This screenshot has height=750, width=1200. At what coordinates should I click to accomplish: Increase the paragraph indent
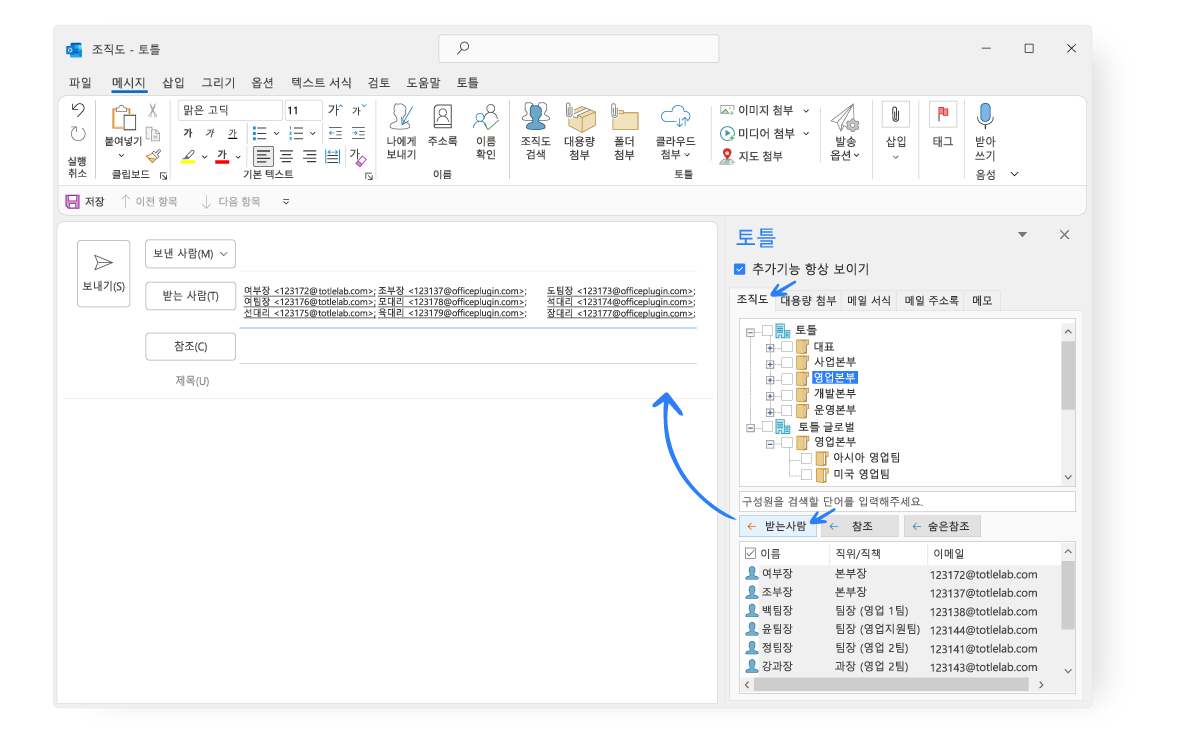point(360,133)
